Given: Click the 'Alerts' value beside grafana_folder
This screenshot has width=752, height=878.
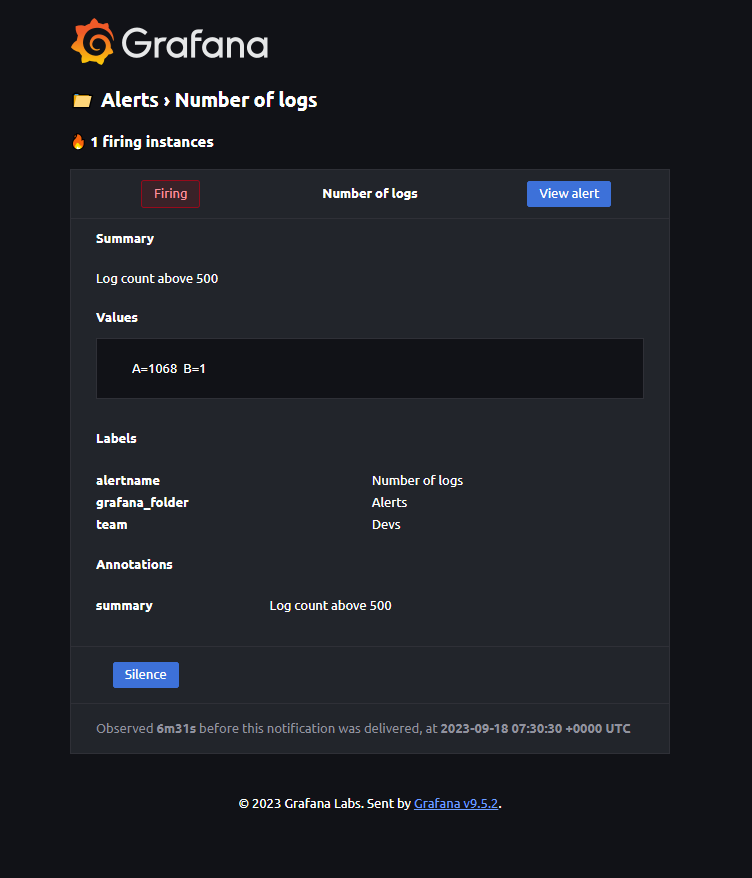Looking at the screenshot, I should coord(390,502).
